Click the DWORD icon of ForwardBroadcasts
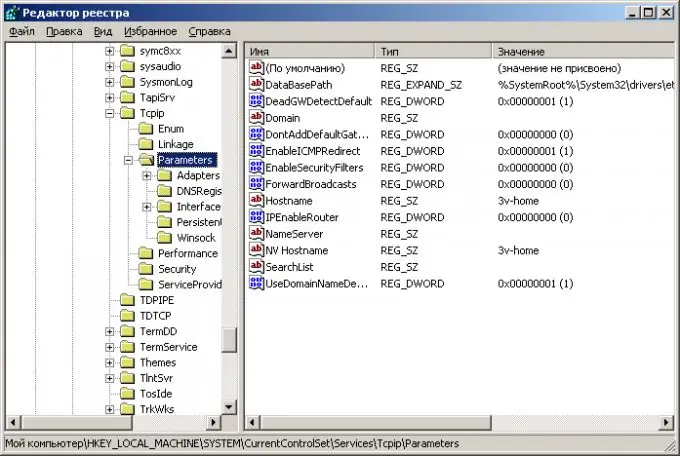 [256, 184]
